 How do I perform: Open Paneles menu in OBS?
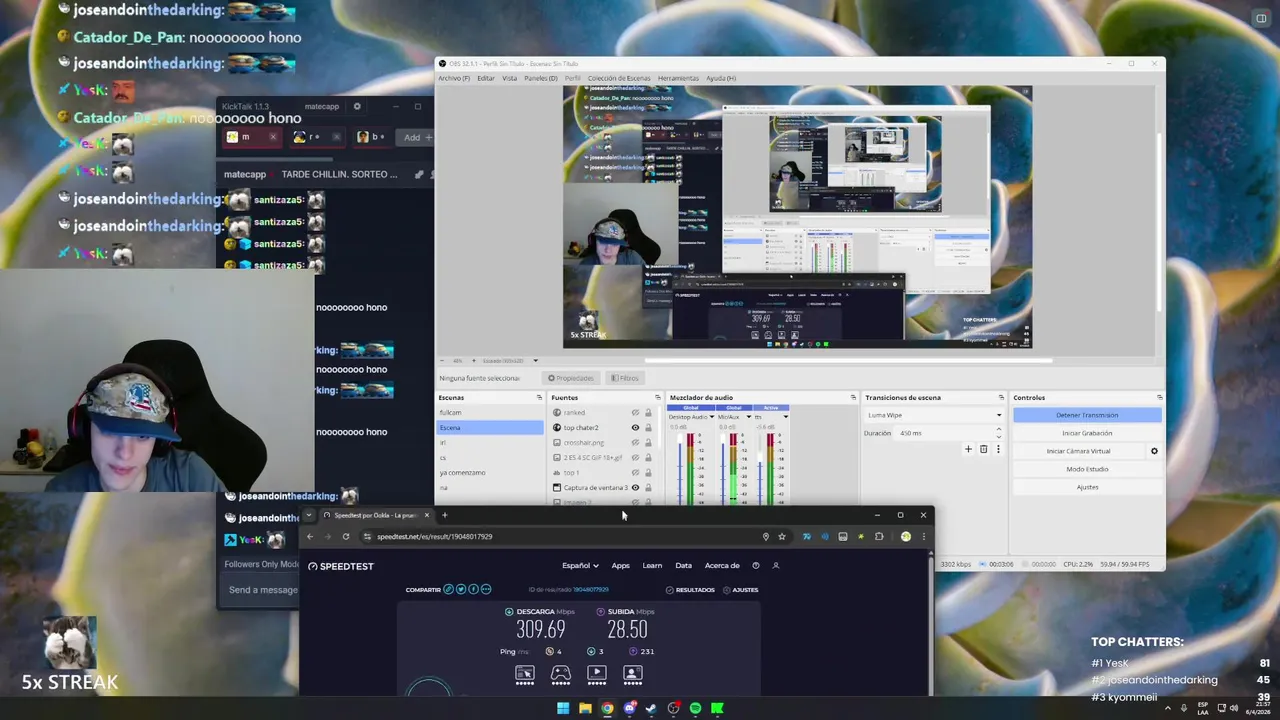[x=541, y=78]
